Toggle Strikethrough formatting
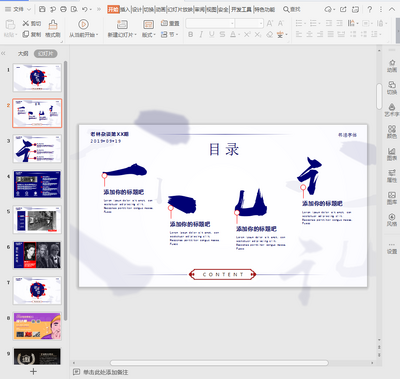 coord(222,34)
